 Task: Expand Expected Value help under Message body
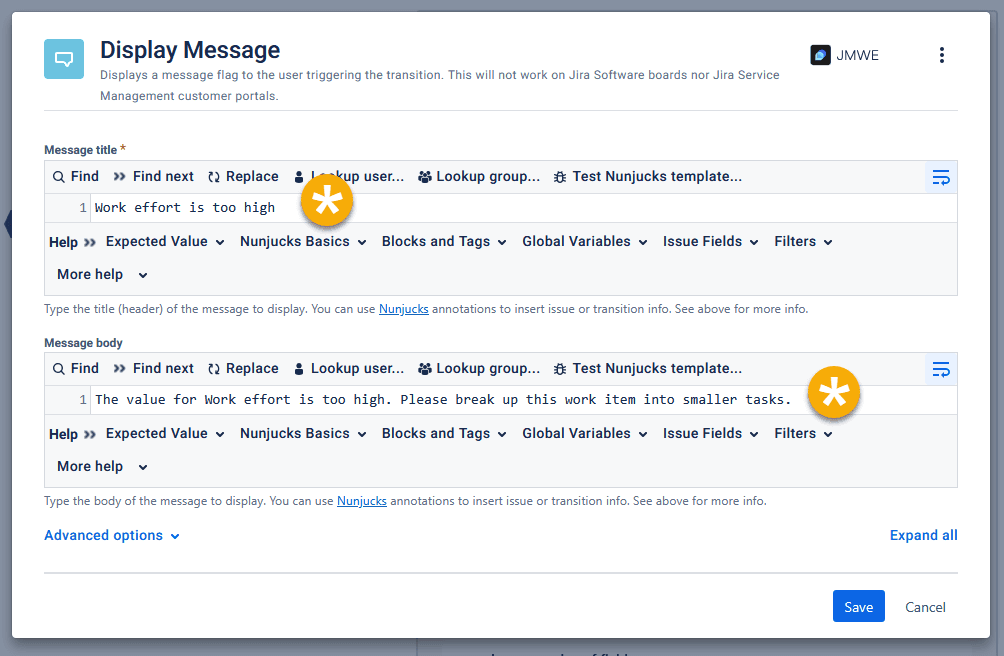pyautogui.click(x=165, y=434)
